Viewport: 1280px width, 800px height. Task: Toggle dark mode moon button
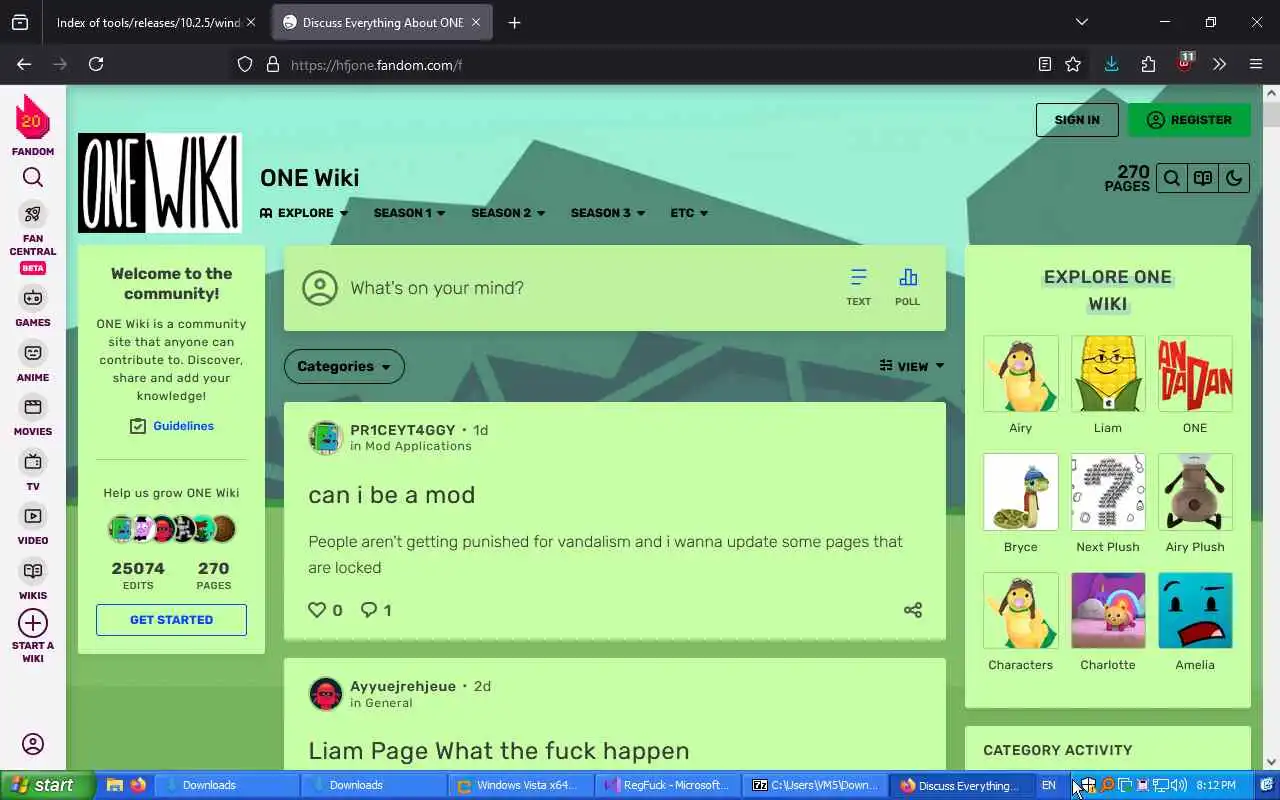[1234, 178]
